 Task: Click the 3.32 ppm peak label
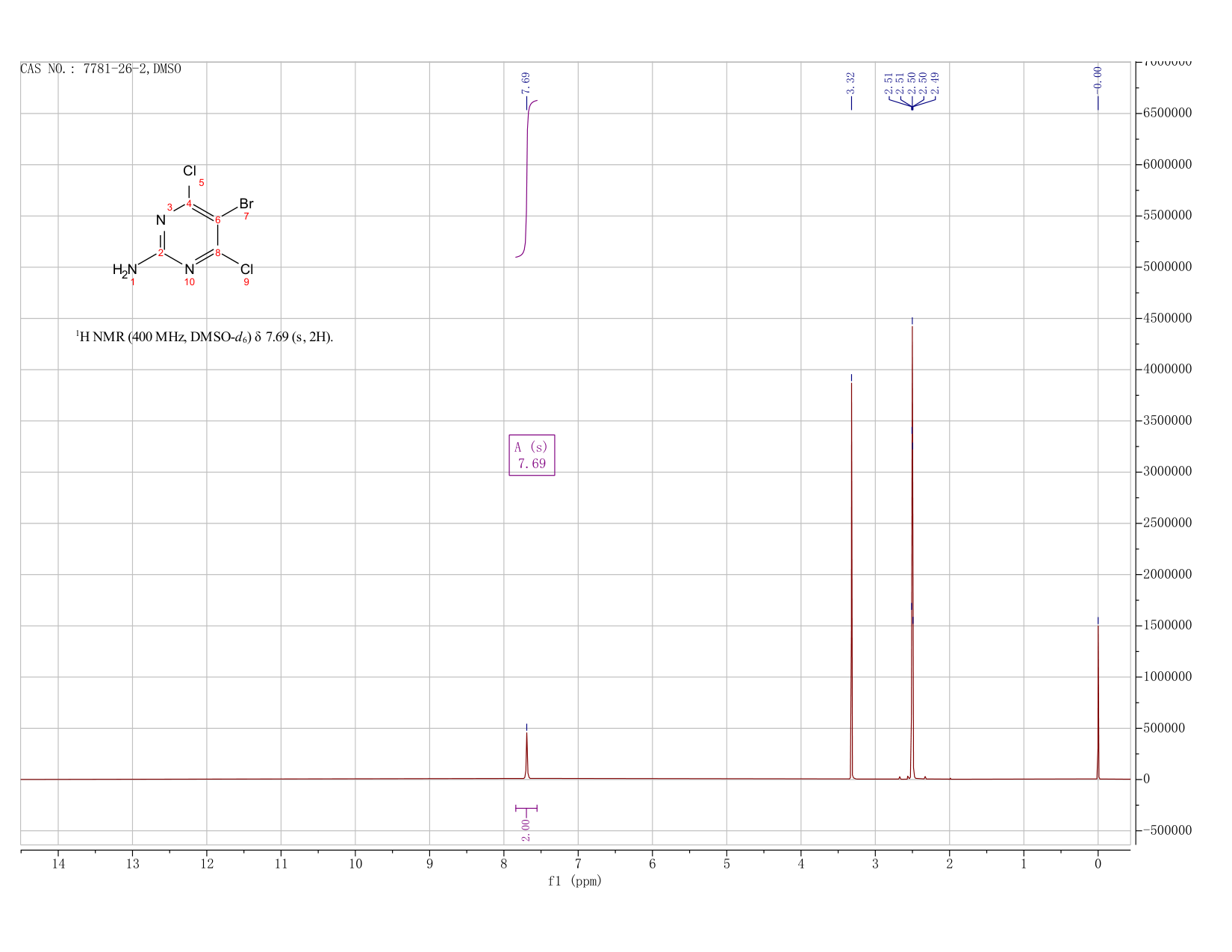[x=851, y=83]
